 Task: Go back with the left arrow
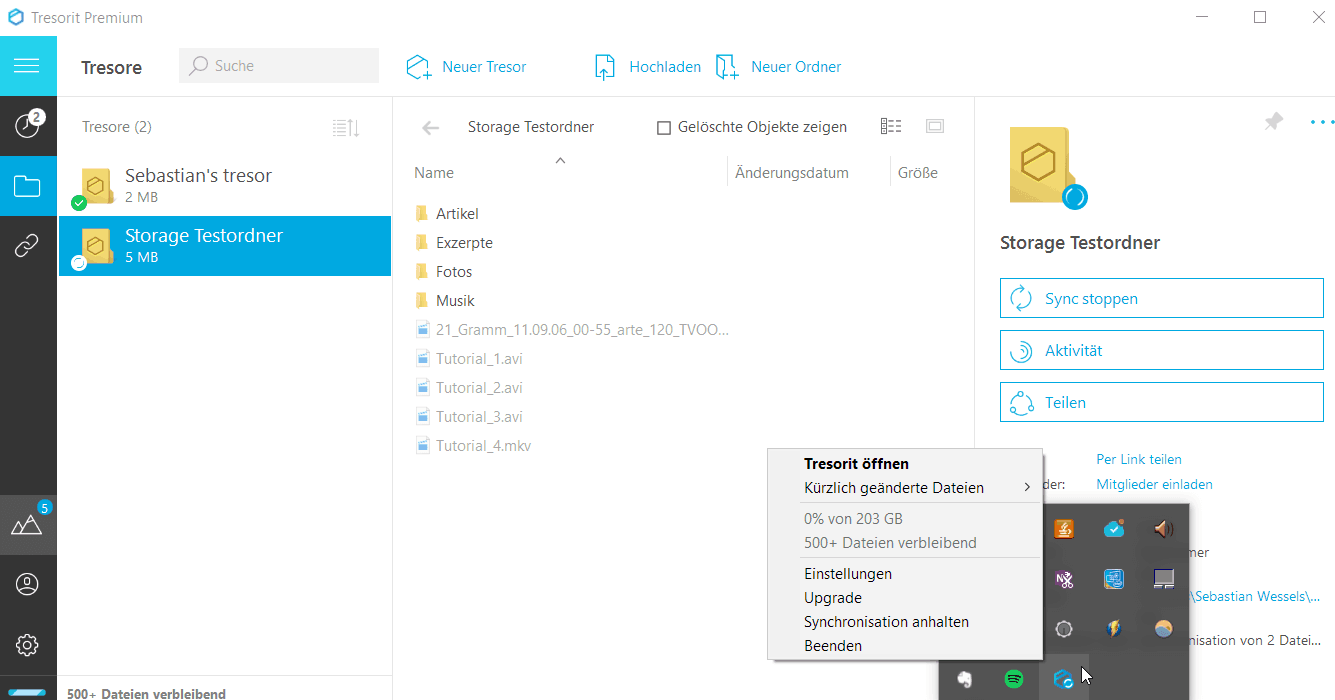click(431, 127)
